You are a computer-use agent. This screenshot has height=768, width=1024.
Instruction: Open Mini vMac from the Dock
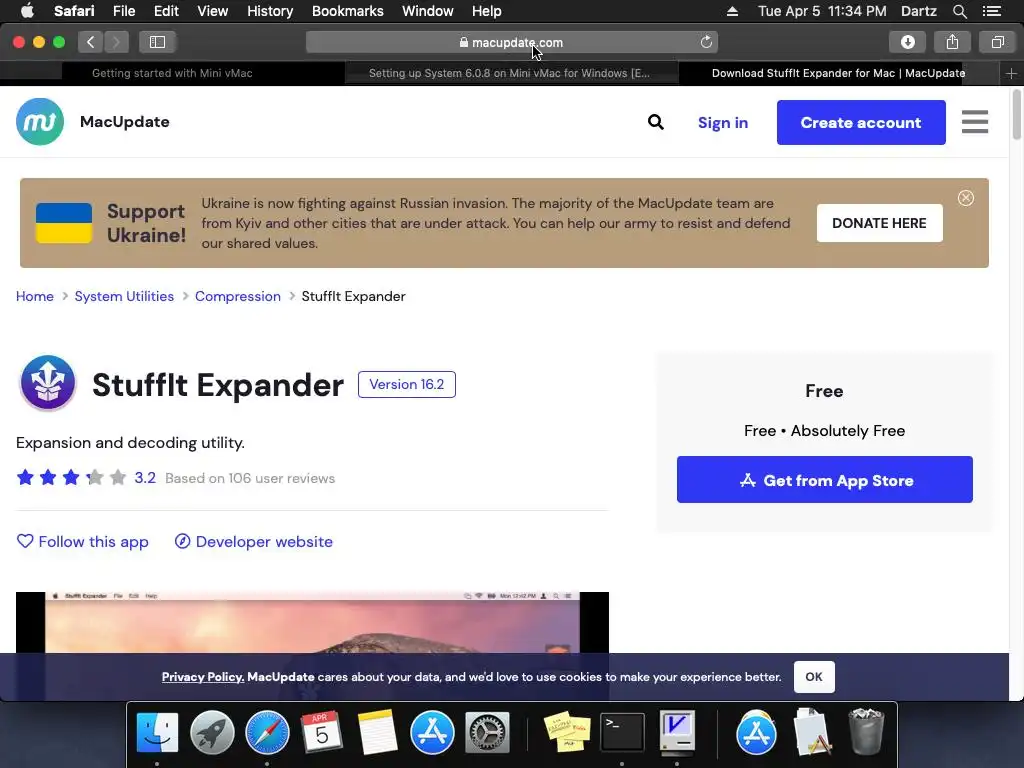click(677, 732)
